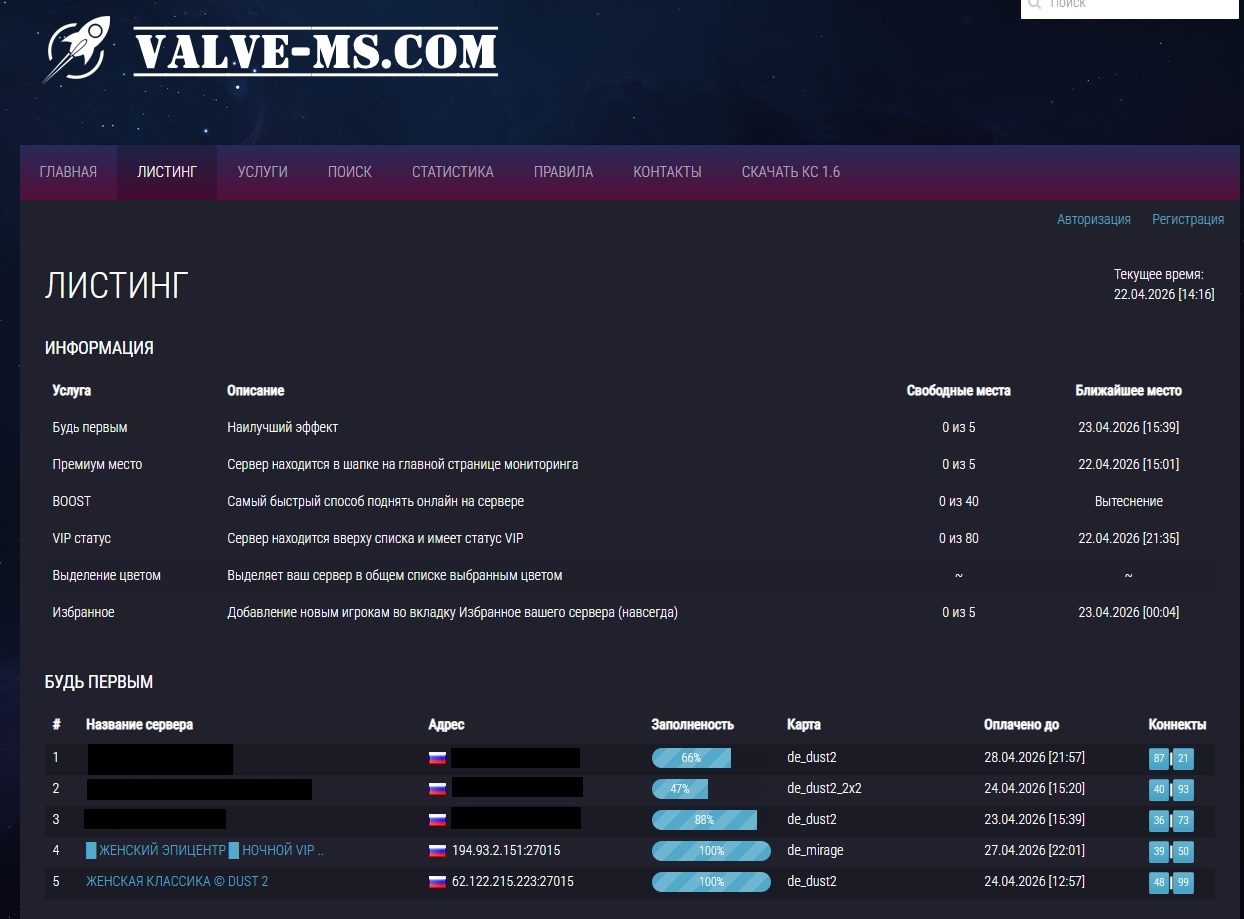Viewport: 1244px width, 919px height.
Task: Open the СТАТИСТИКА menu item
Action: (452, 172)
